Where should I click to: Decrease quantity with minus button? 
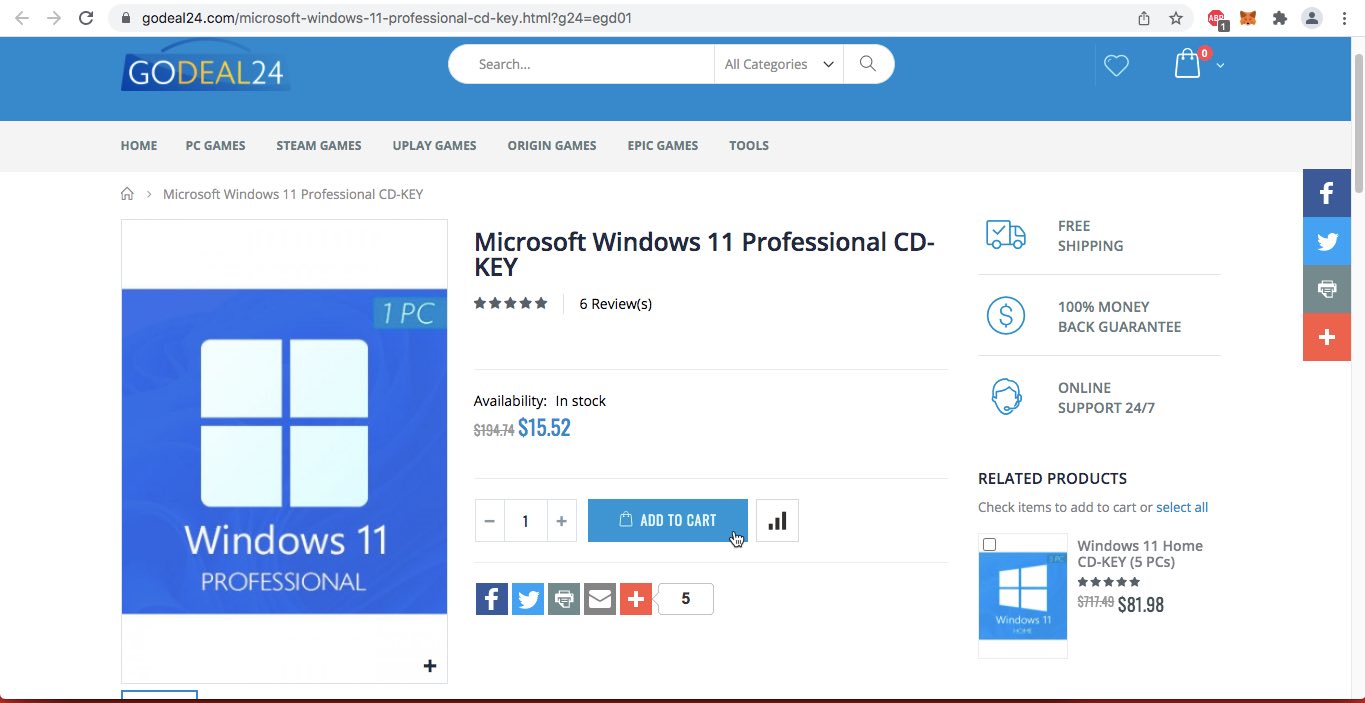click(489, 521)
